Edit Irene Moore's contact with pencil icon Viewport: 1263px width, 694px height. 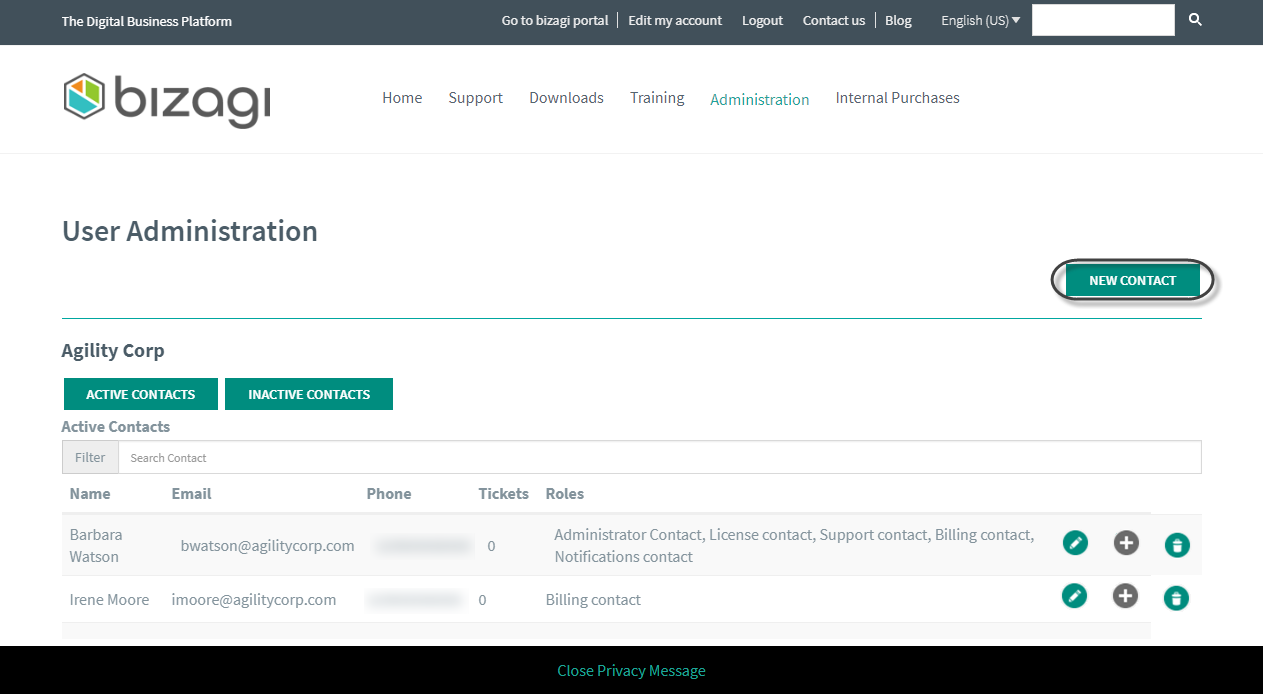(x=1075, y=596)
